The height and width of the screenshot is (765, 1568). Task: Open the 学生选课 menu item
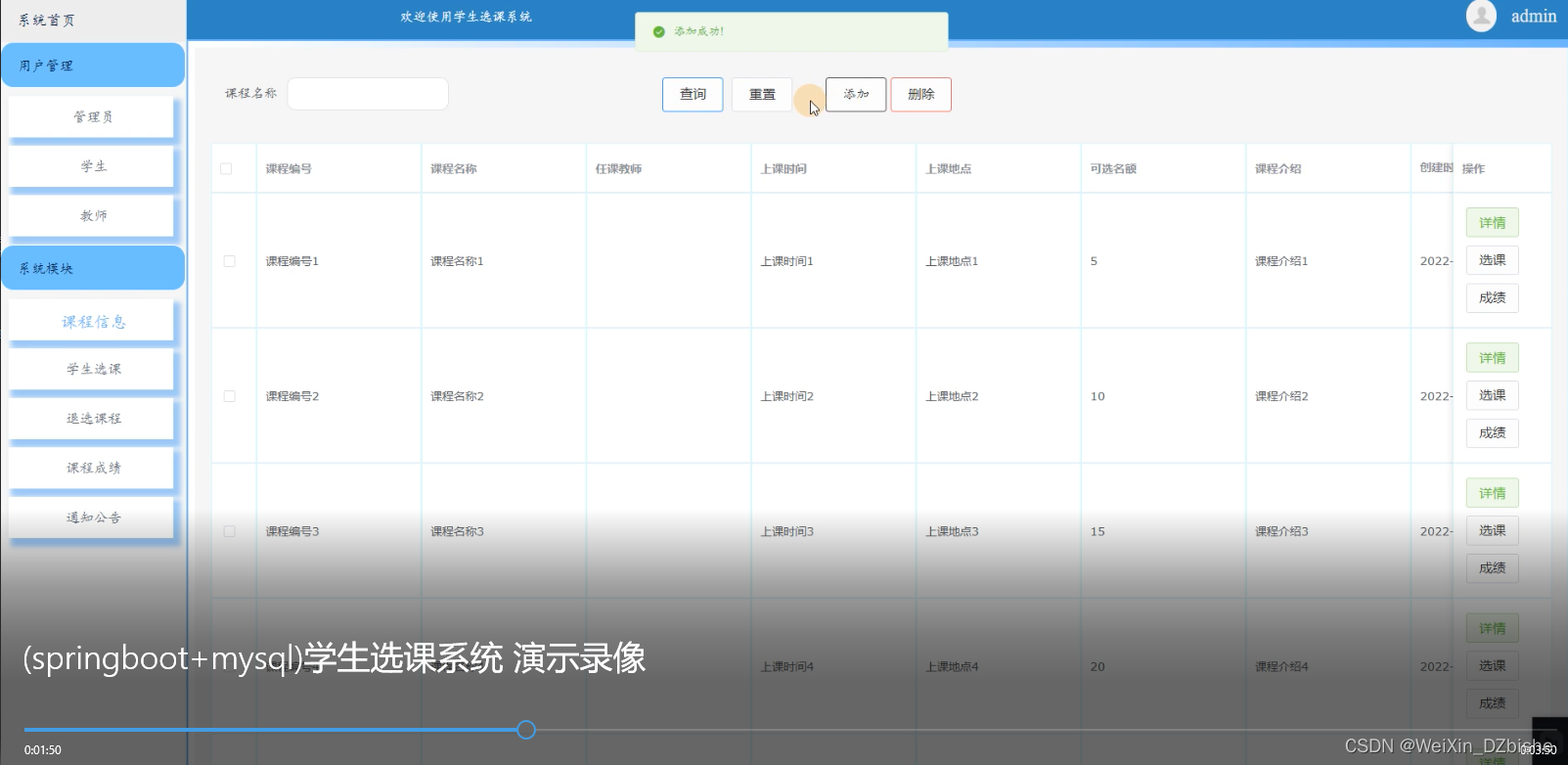click(x=93, y=369)
